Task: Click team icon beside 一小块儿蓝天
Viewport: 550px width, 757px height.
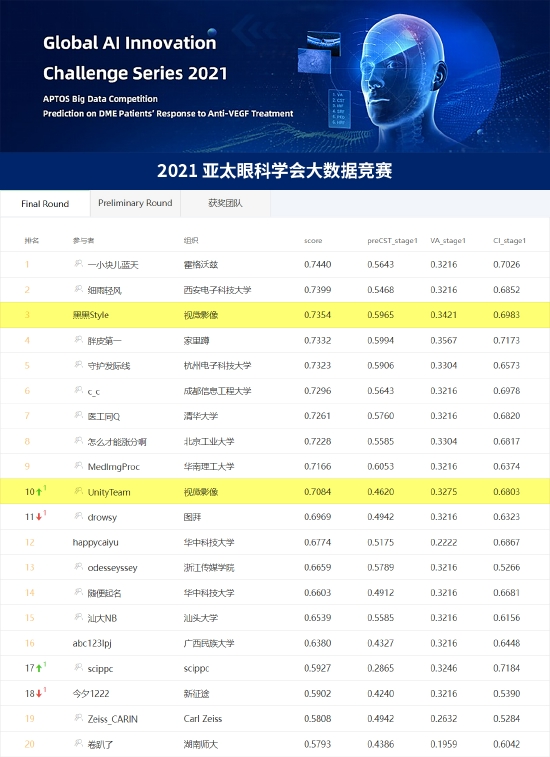Action: coord(78,264)
